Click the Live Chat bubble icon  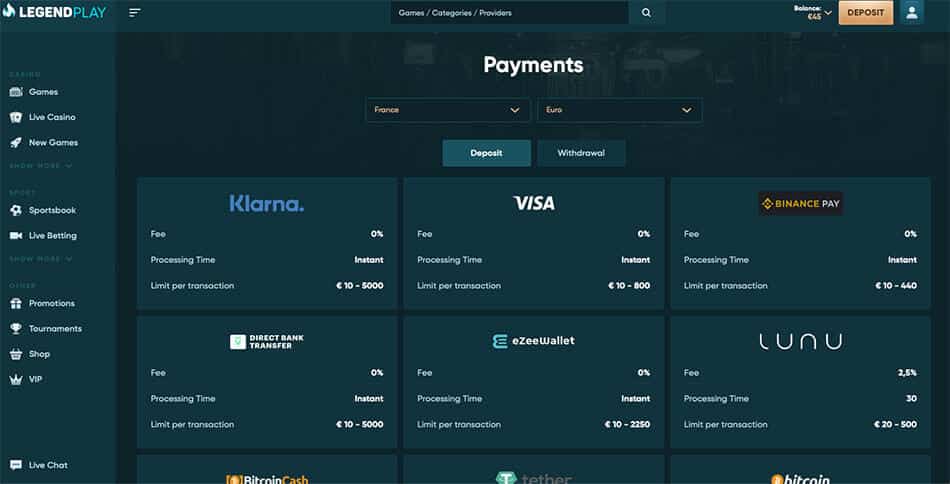click(16, 465)
